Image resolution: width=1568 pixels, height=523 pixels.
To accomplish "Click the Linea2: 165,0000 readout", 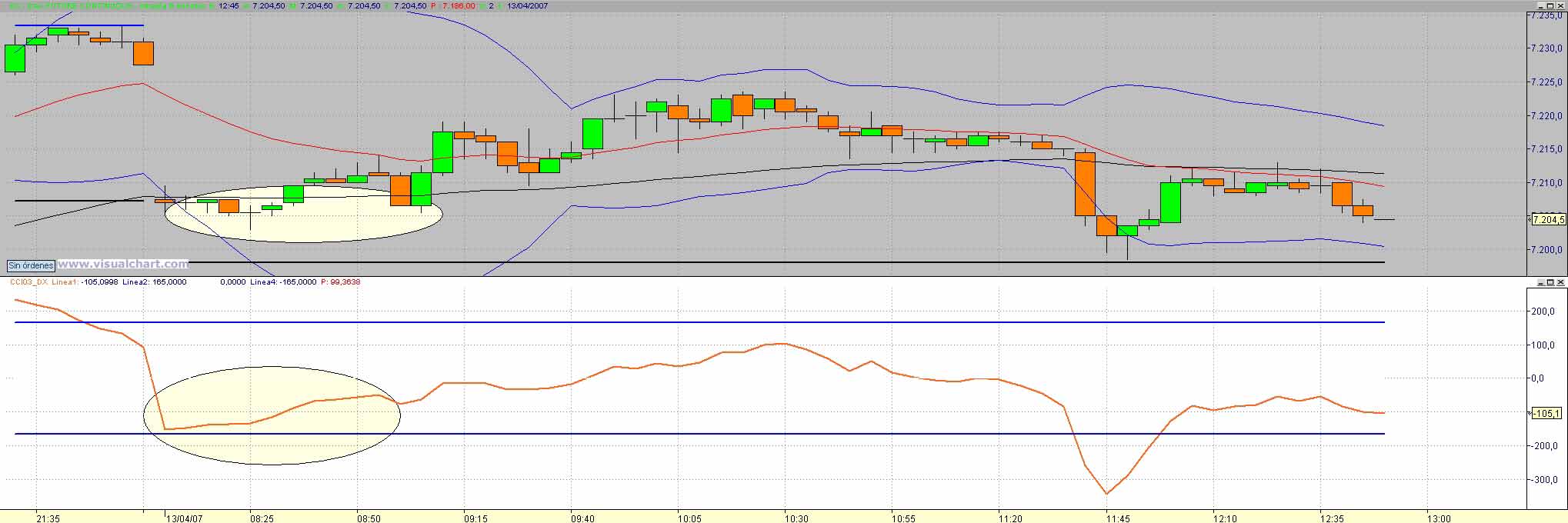I will [x=155, y=282].
